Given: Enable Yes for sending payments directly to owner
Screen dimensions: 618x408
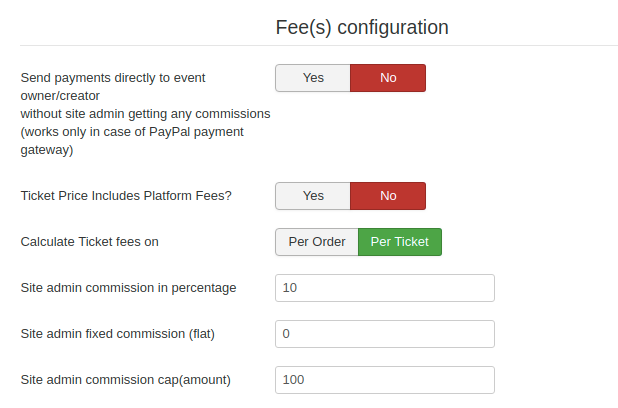Looking at the screenshot, I should (313, 78).
